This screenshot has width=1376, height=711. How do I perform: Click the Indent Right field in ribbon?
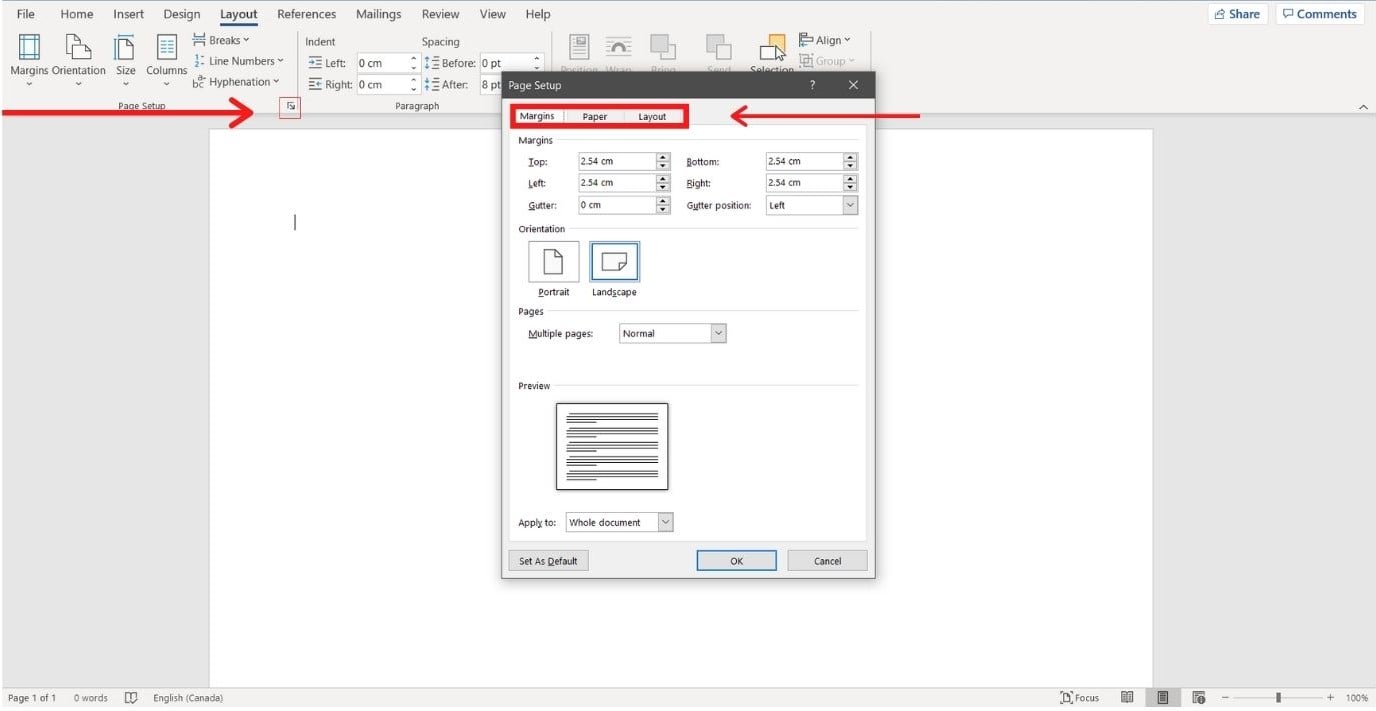click(x=383, y=85)
